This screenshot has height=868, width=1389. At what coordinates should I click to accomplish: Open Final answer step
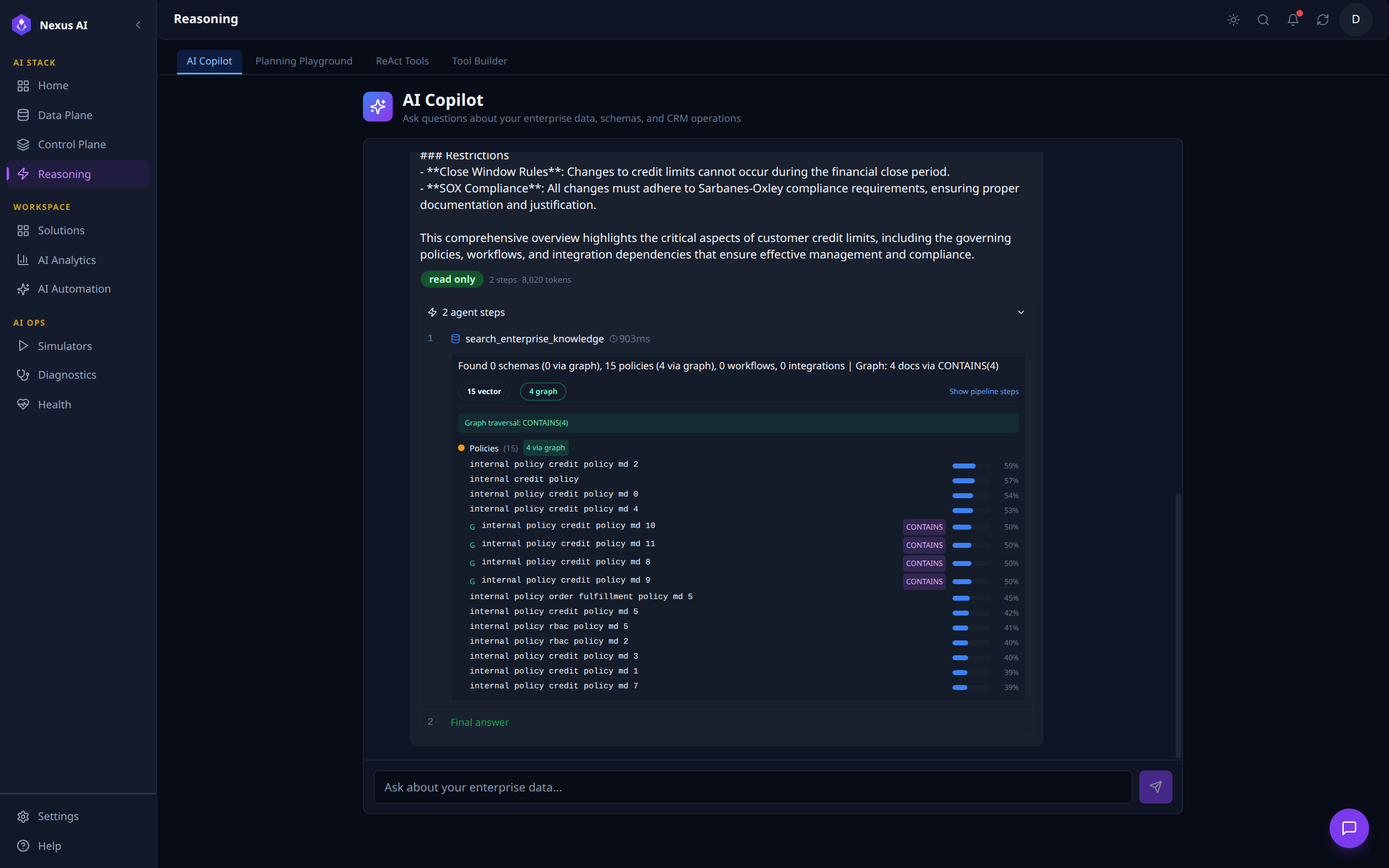coord(480,722)
